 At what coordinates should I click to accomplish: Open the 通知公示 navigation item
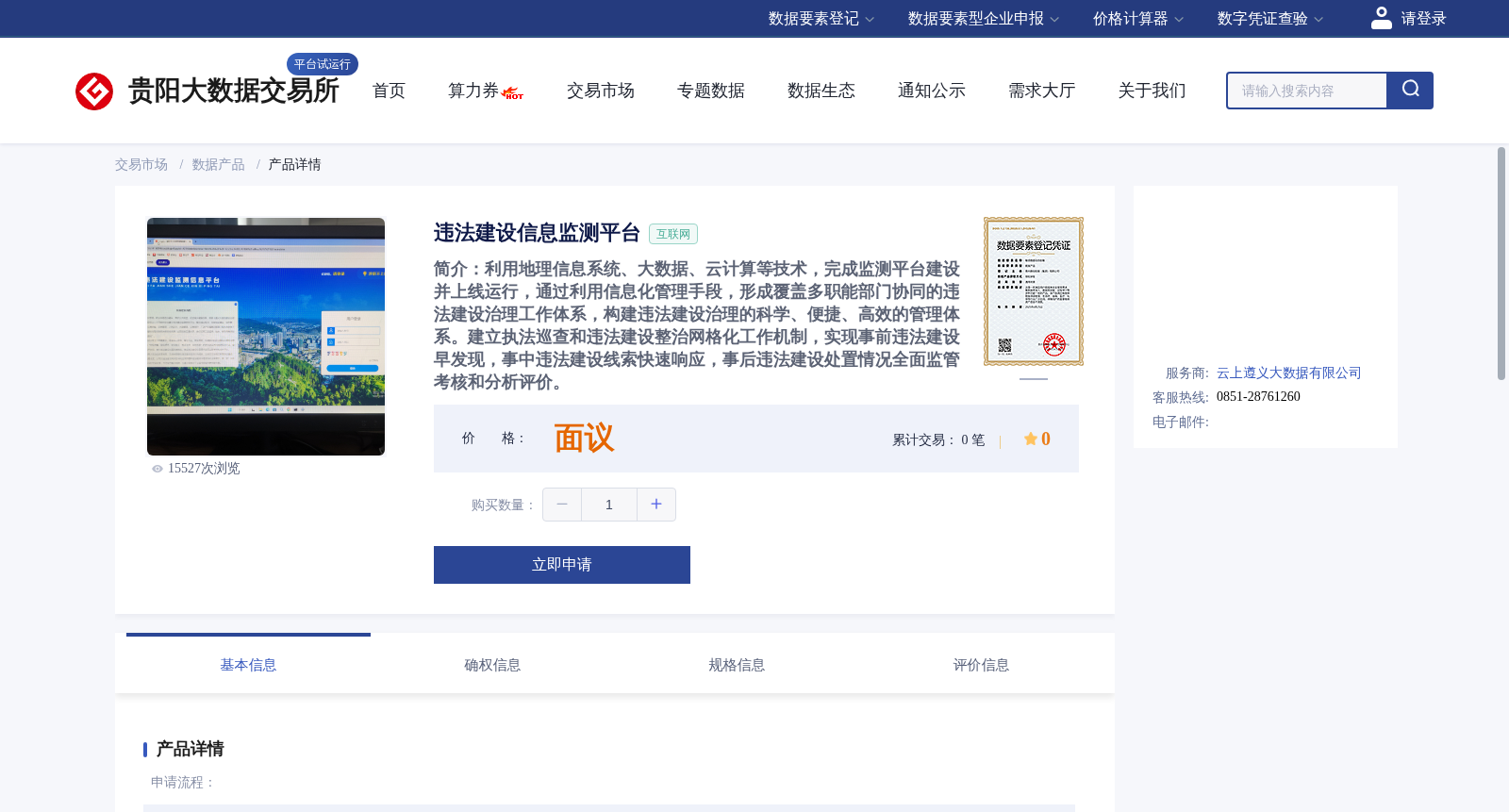click(x=932, y=91)
